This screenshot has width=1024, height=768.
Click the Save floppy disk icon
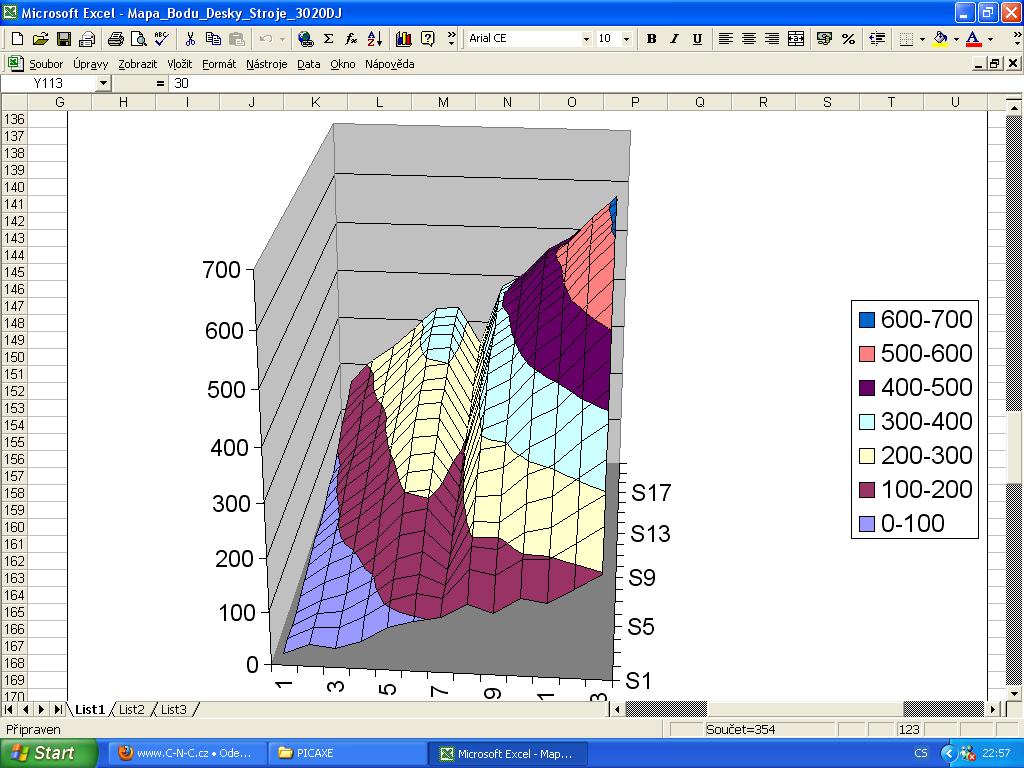(64, 39)
